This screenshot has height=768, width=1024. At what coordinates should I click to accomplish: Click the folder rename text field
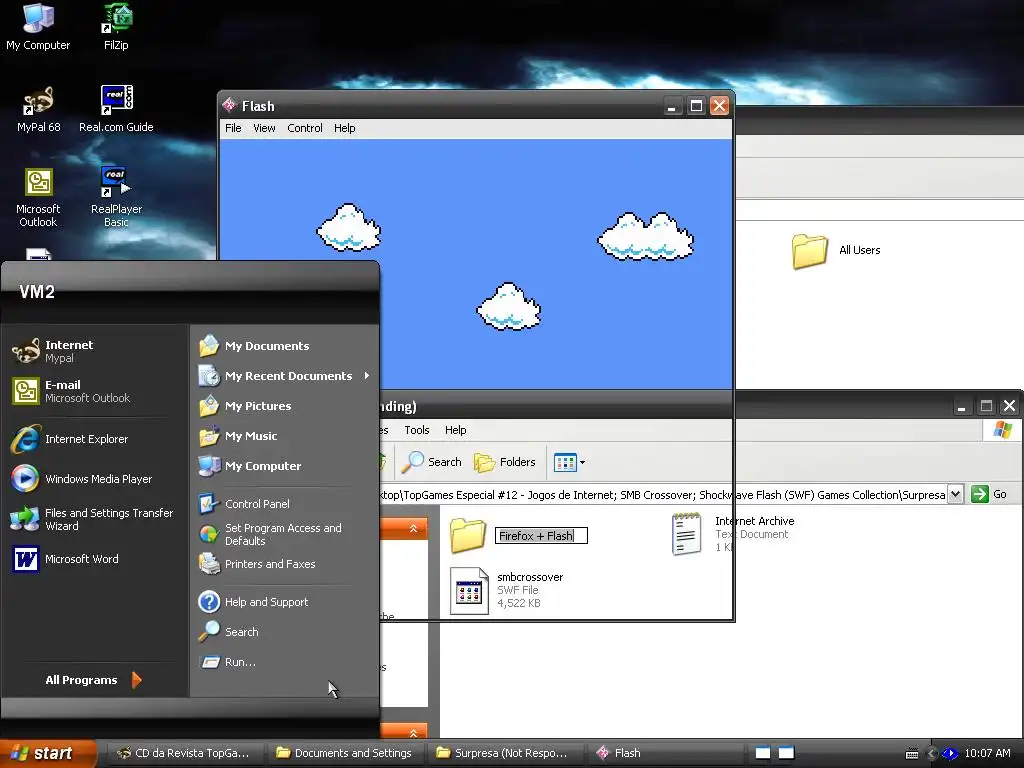tap(541, 536)
